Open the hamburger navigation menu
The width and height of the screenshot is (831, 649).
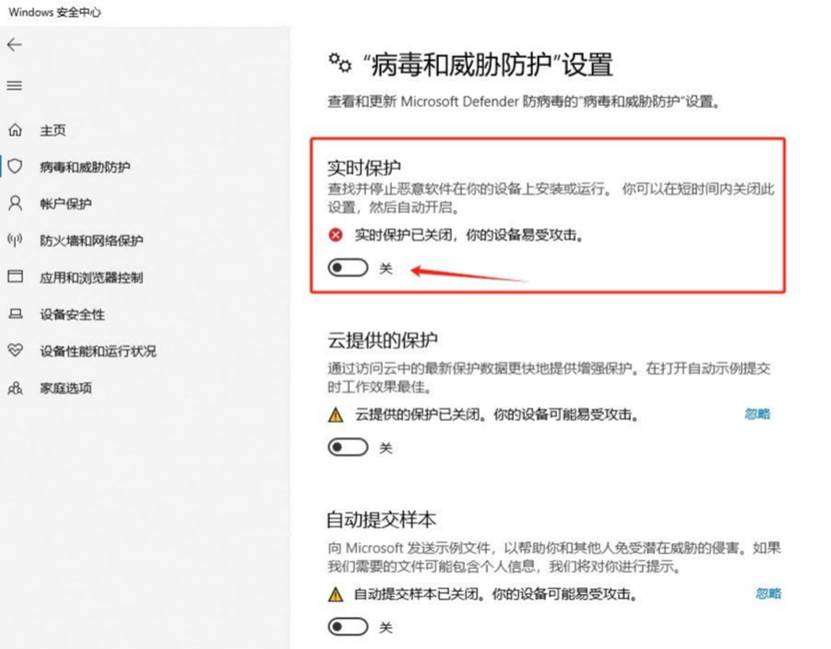(15, 85)
